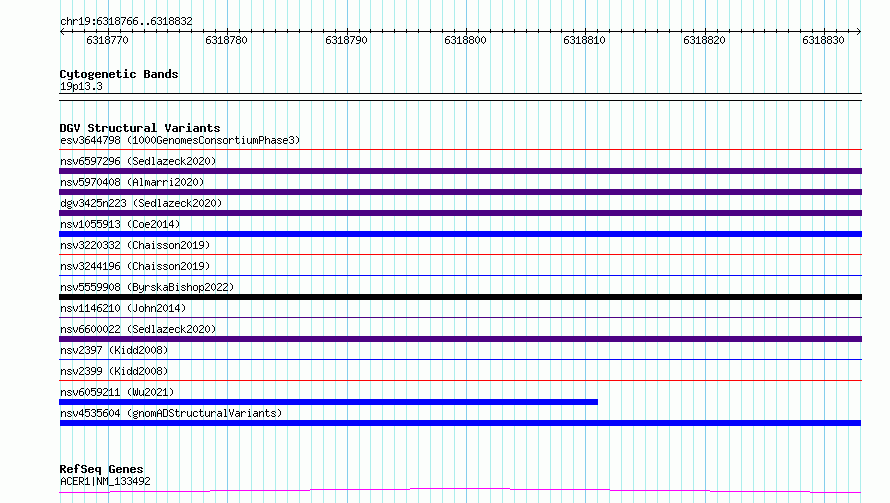Open variant nsv6059211 (Wu2021) label
Viewport: 890px width, 503px height.
coord(117,392)
